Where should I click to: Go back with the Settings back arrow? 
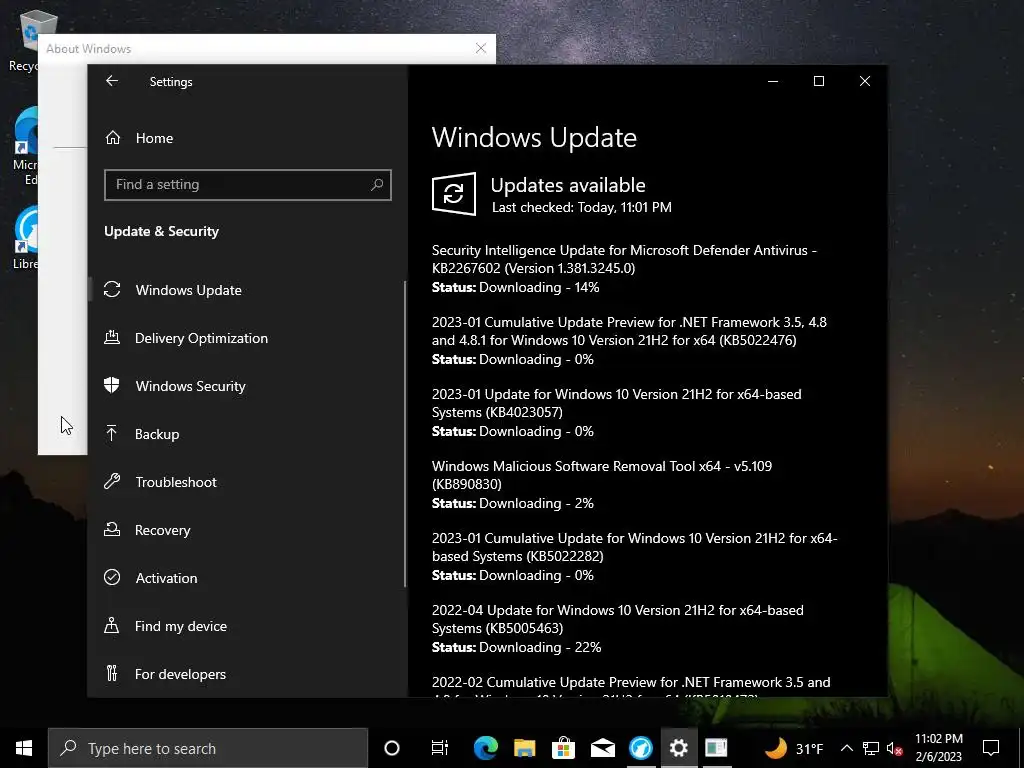pos(112,81)
